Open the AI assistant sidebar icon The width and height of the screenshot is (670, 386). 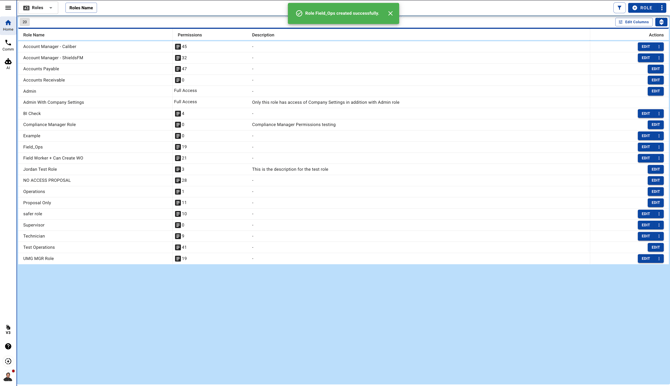click(x=8, y=64)
